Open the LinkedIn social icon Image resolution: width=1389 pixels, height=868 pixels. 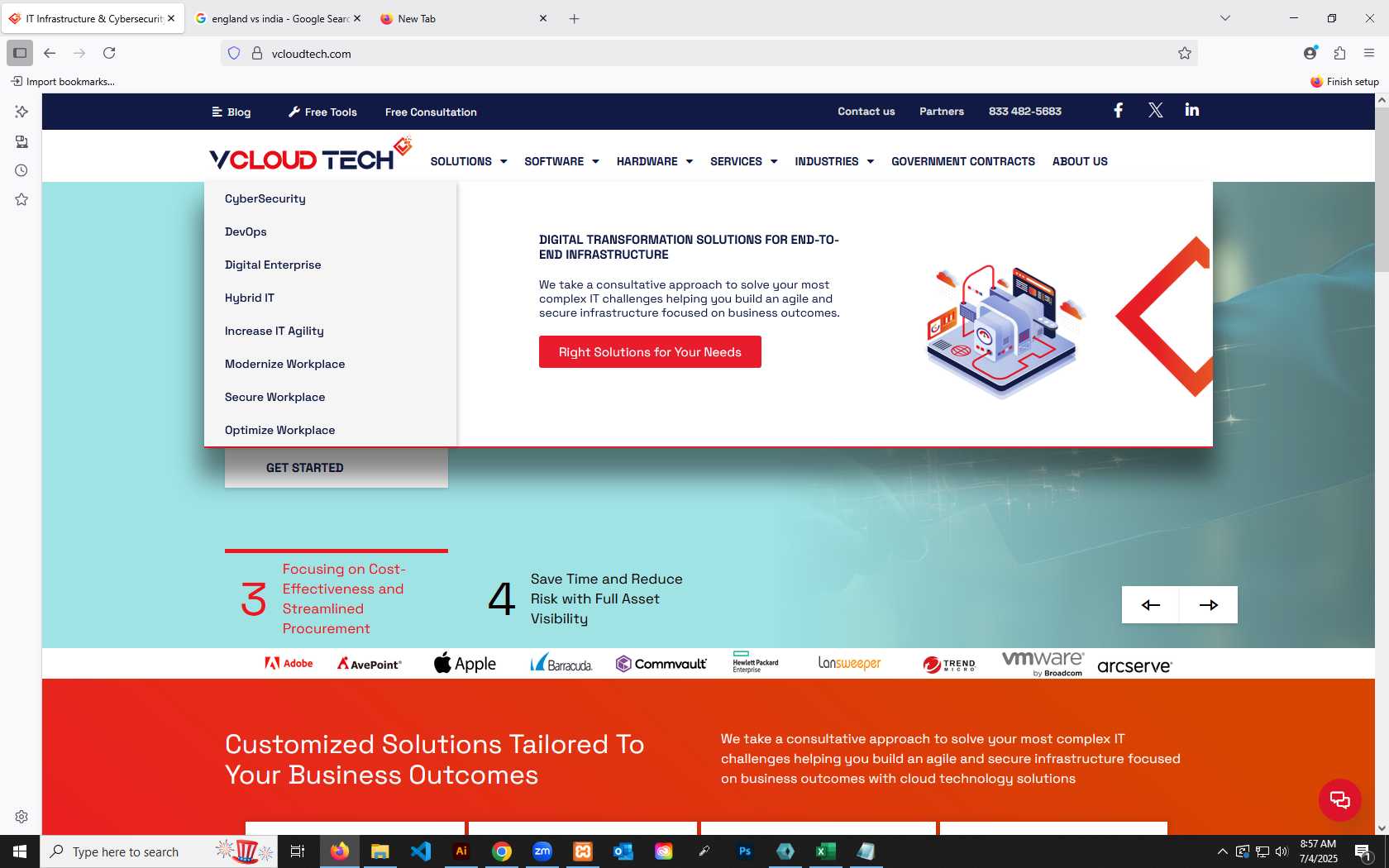click(x=1191, y=110)
